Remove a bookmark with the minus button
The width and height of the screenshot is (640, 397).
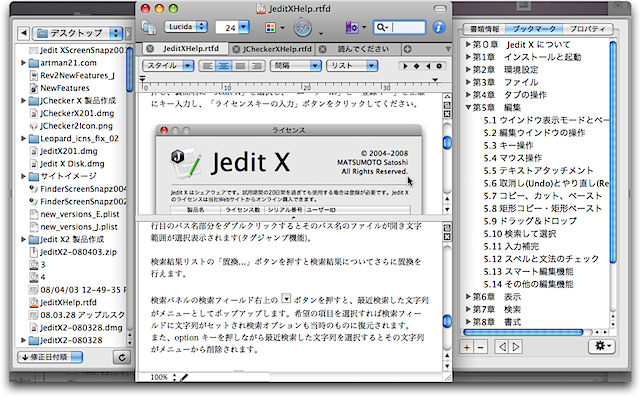[x=481, y=347]
